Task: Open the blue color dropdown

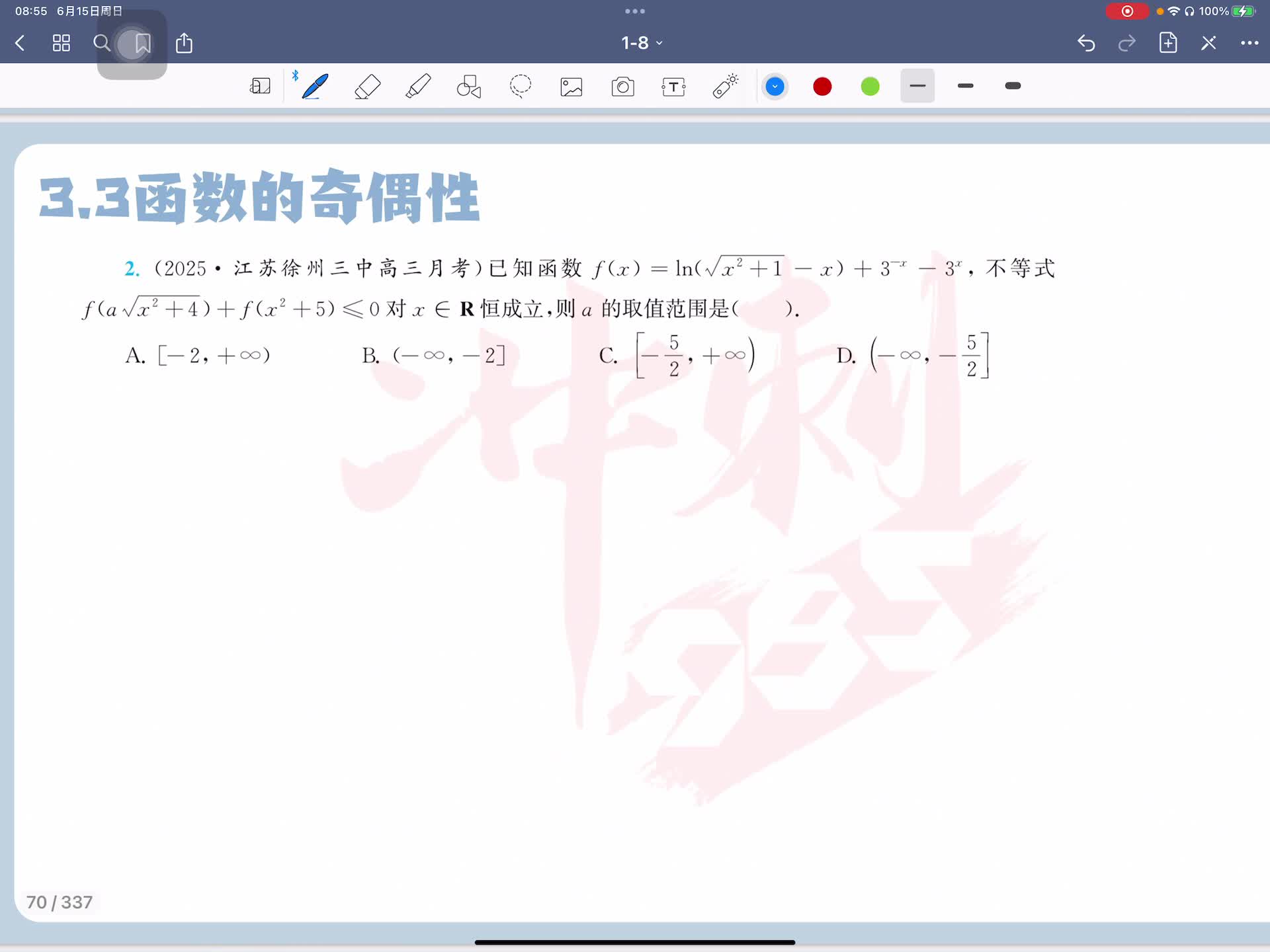Action: click(x=775, y=87)
